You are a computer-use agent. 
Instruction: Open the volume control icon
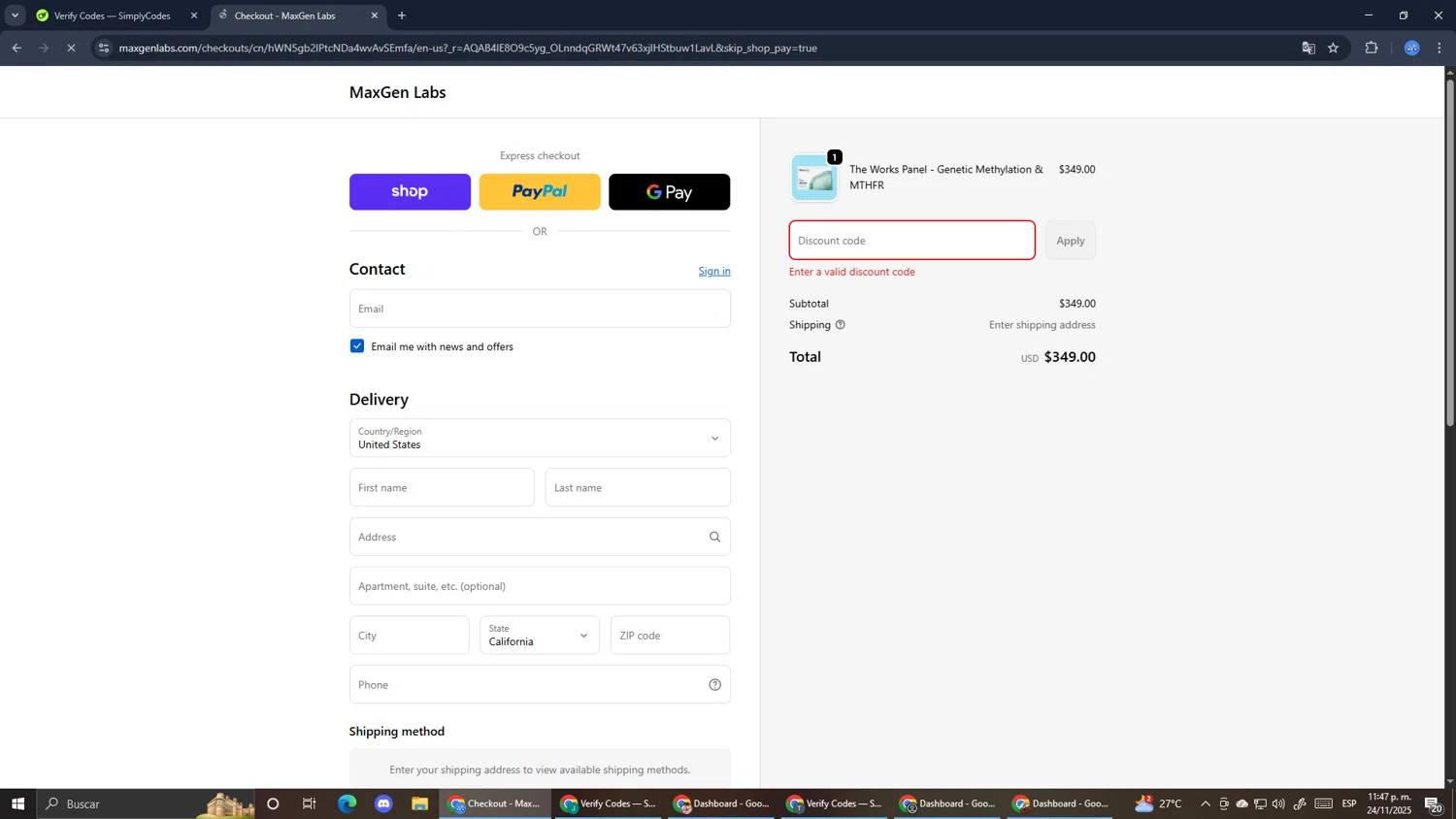pyautogui.click(x=1278, y=803)
